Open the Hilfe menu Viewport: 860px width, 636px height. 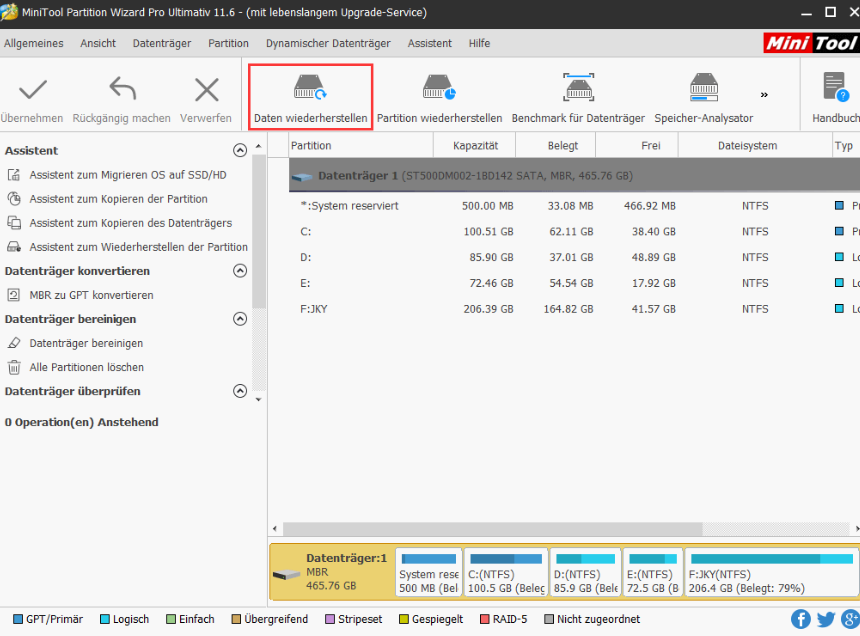click(x=479, y=43)
